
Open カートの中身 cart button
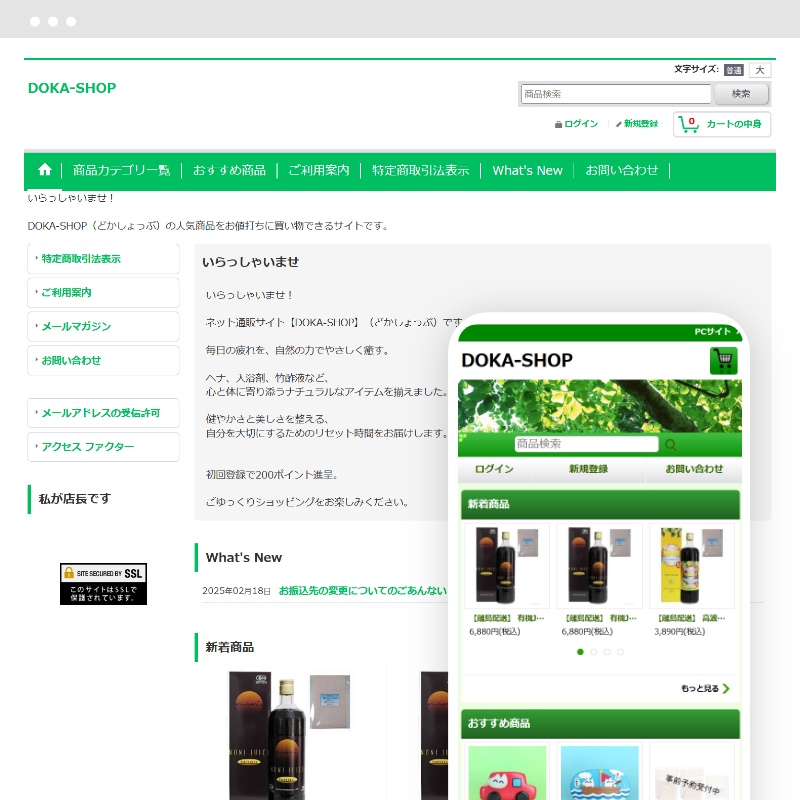721,124
